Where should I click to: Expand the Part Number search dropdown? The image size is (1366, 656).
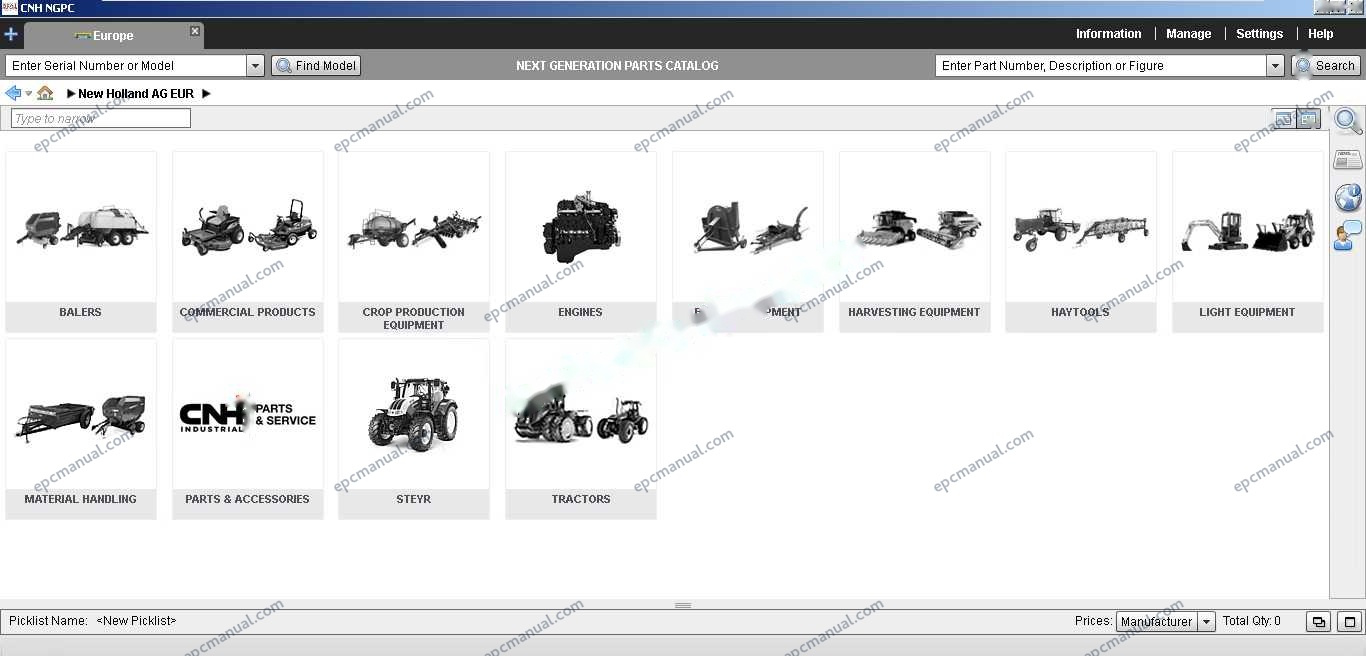tap(1275, 66)
